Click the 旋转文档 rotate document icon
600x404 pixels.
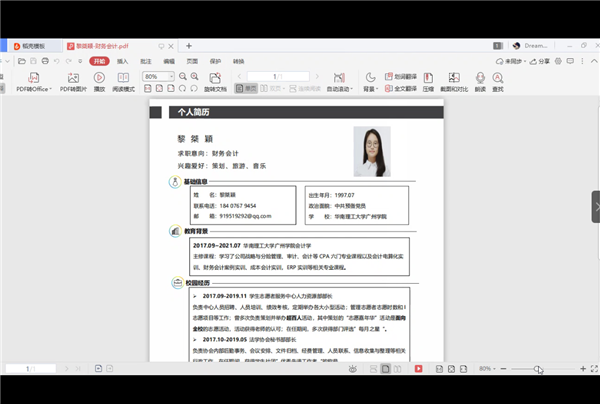point(215,78)
